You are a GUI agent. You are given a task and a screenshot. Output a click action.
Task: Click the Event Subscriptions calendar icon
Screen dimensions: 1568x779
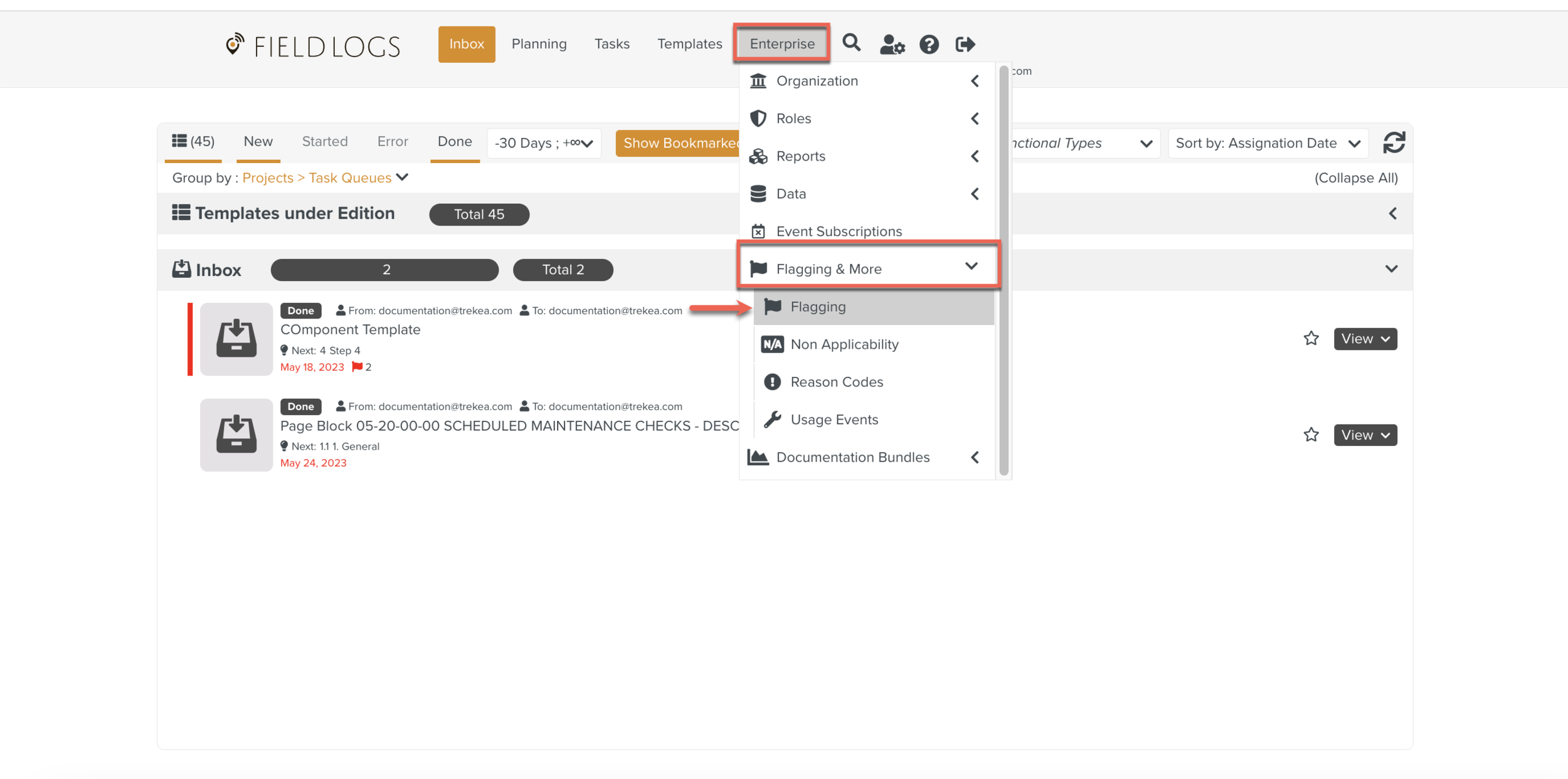pyautogui.click(x=758, y=231)
